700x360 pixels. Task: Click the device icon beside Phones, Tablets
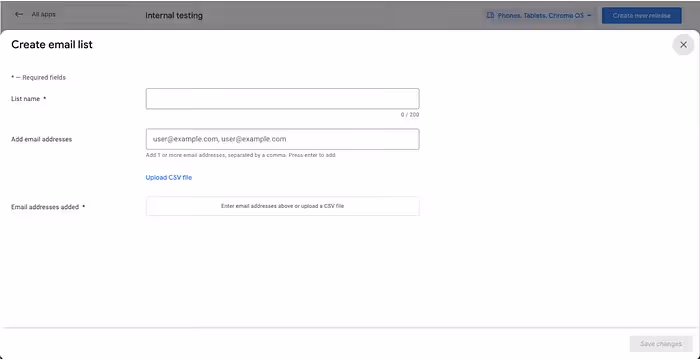click(x=490, y=16)
